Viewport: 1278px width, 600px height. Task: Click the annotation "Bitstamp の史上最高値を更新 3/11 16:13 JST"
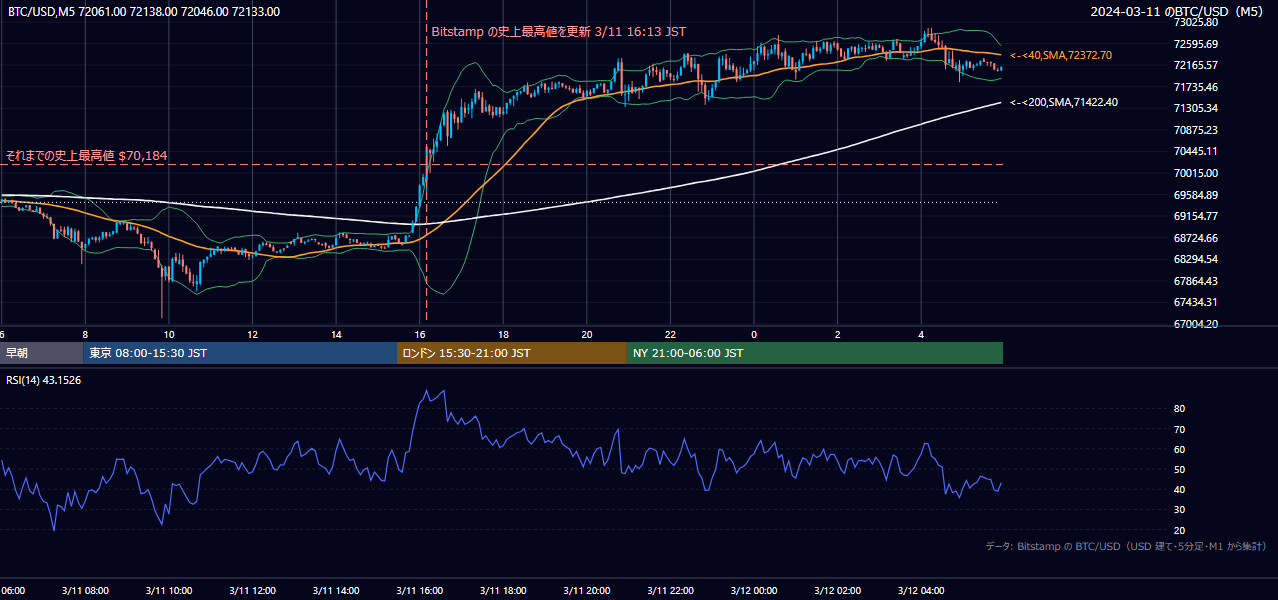[x=559, y=32]
